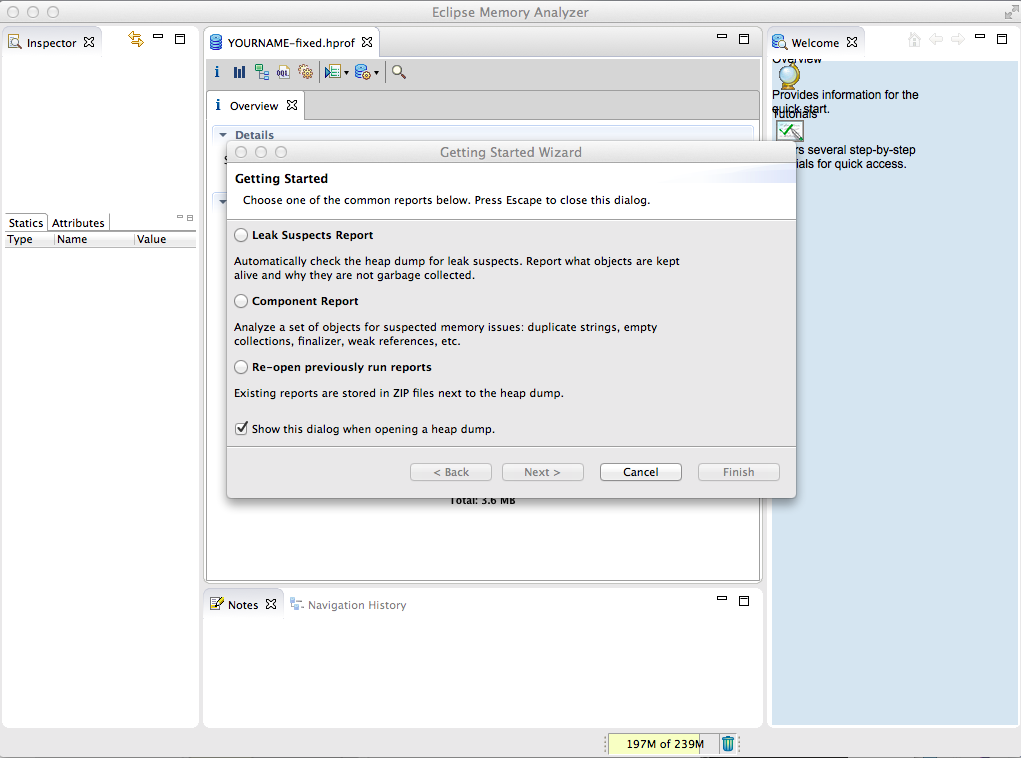
Task: Click the Cancel button in wizard
Action: [x=641, y=472]
